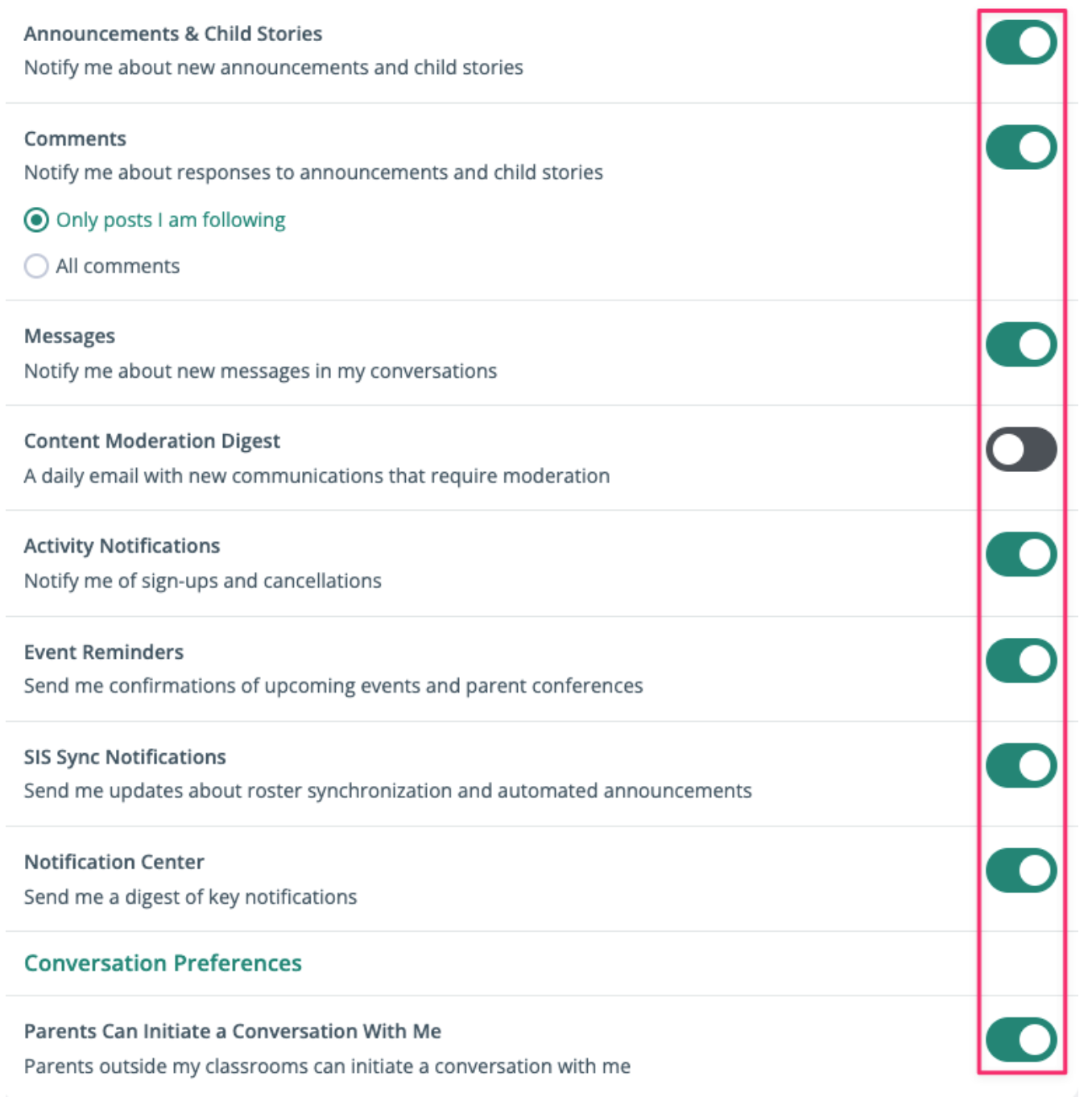
Task: Disable Announcements & Child Stories notifications toggle
Action: (x=1020, y=43)
